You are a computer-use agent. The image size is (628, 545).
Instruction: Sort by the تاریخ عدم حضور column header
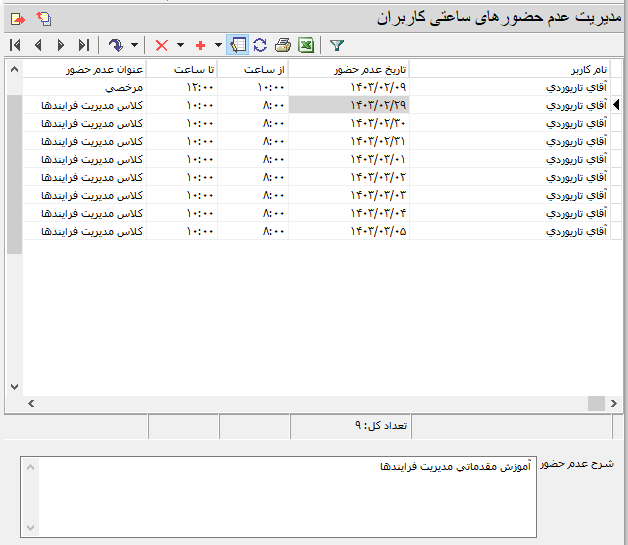[349, 70]
